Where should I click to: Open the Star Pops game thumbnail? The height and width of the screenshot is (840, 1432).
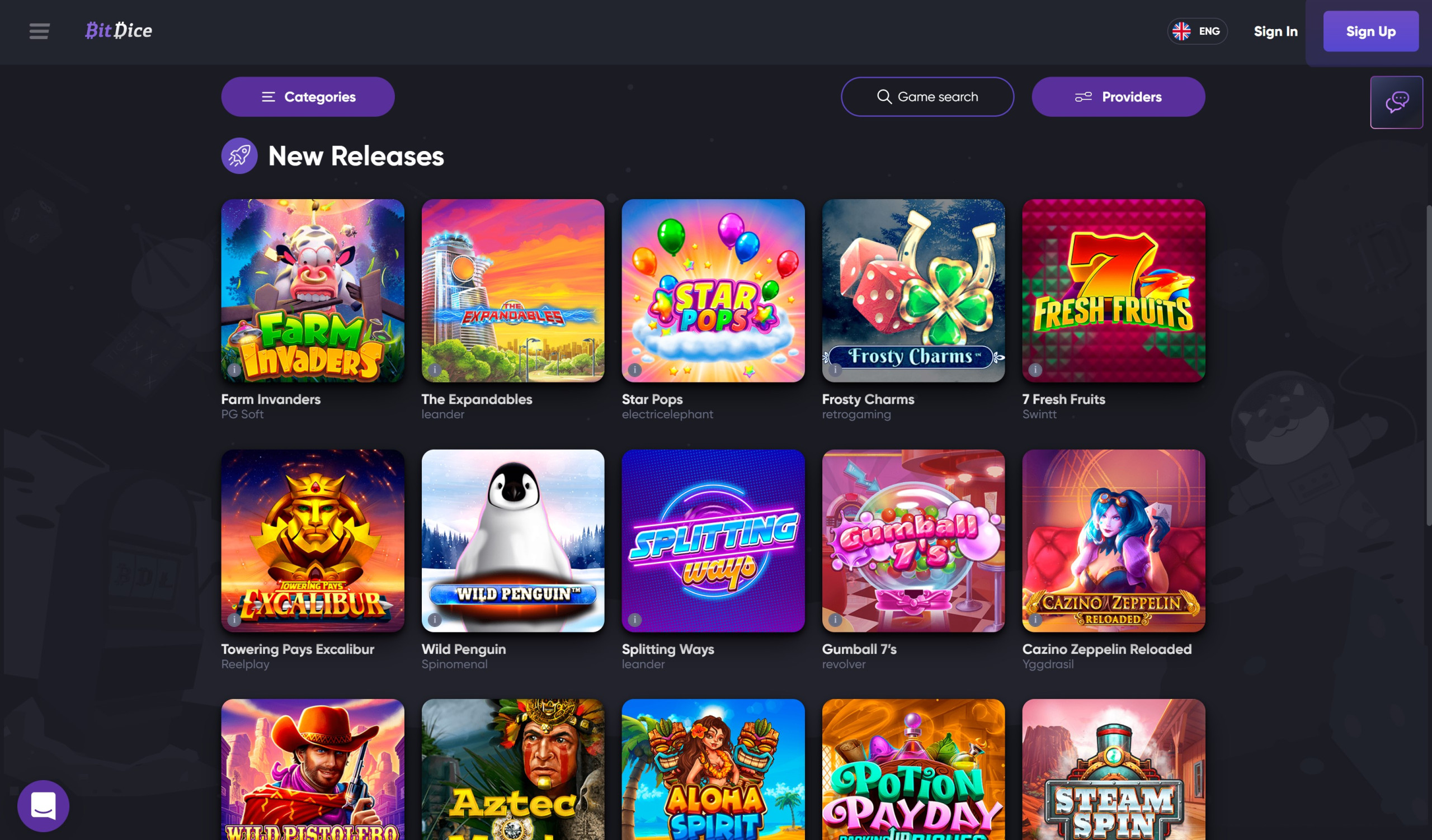coord(713,290)
